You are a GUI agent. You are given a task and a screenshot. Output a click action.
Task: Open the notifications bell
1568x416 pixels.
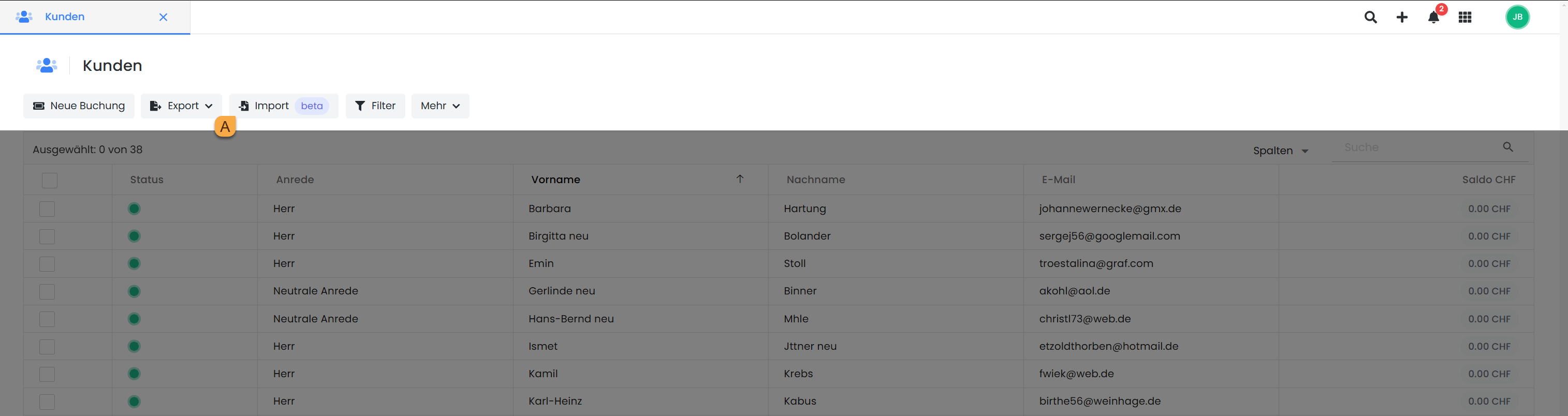[x=1433, y=17]
